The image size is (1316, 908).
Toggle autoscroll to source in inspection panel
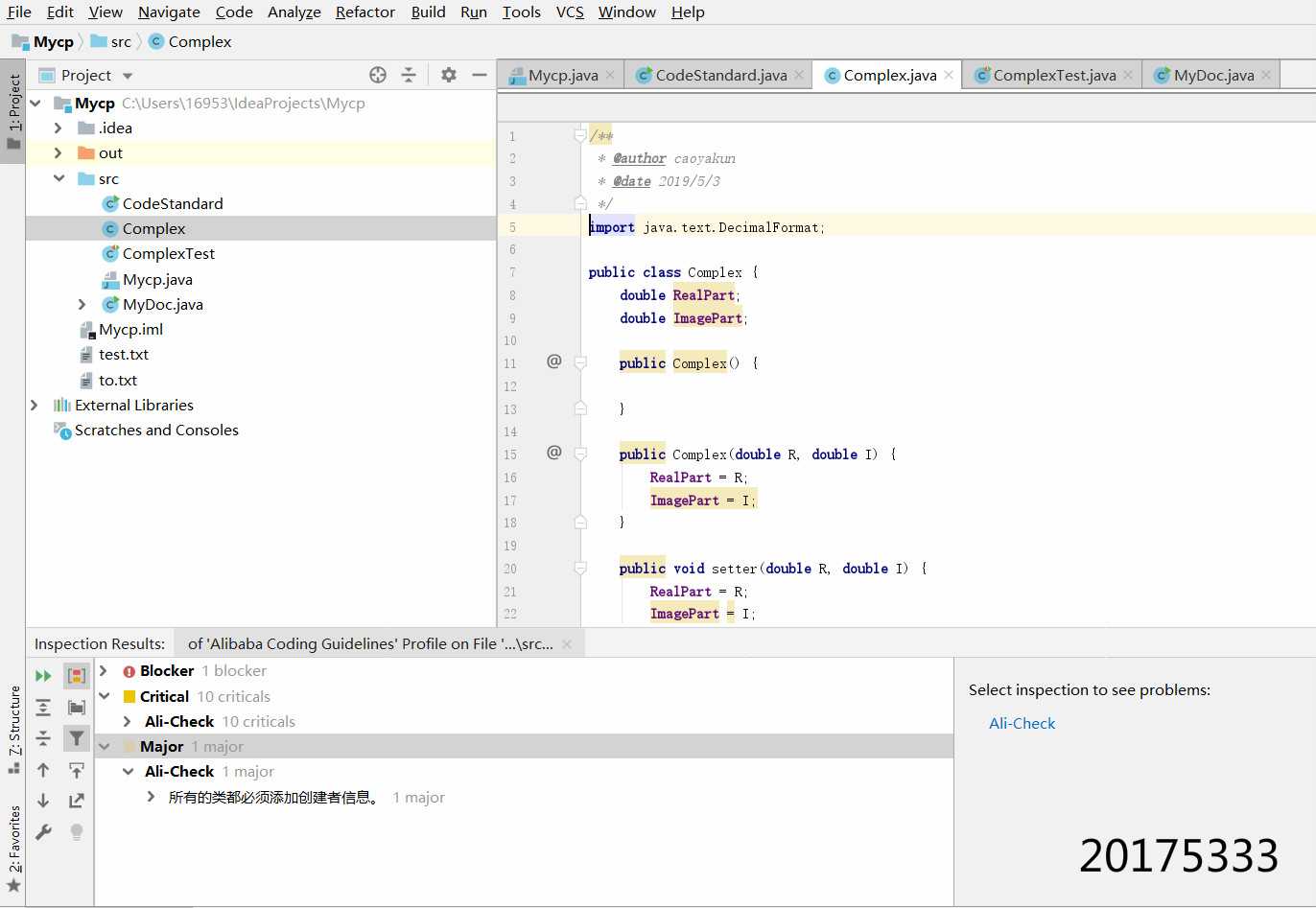77,770
